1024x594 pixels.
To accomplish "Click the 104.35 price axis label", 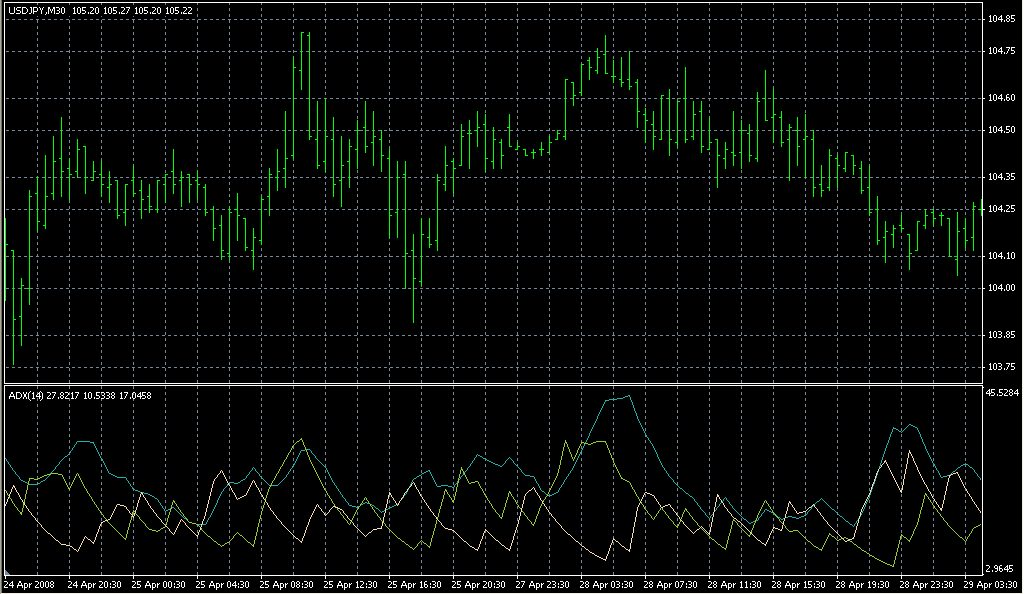I will 1001,177.
